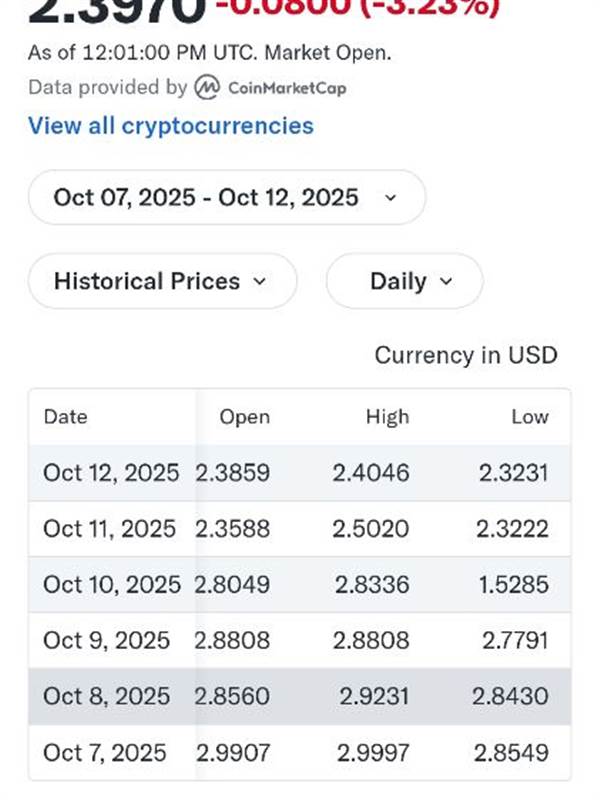Click the Low column header

pyautogui.click(x=530, y=417)
